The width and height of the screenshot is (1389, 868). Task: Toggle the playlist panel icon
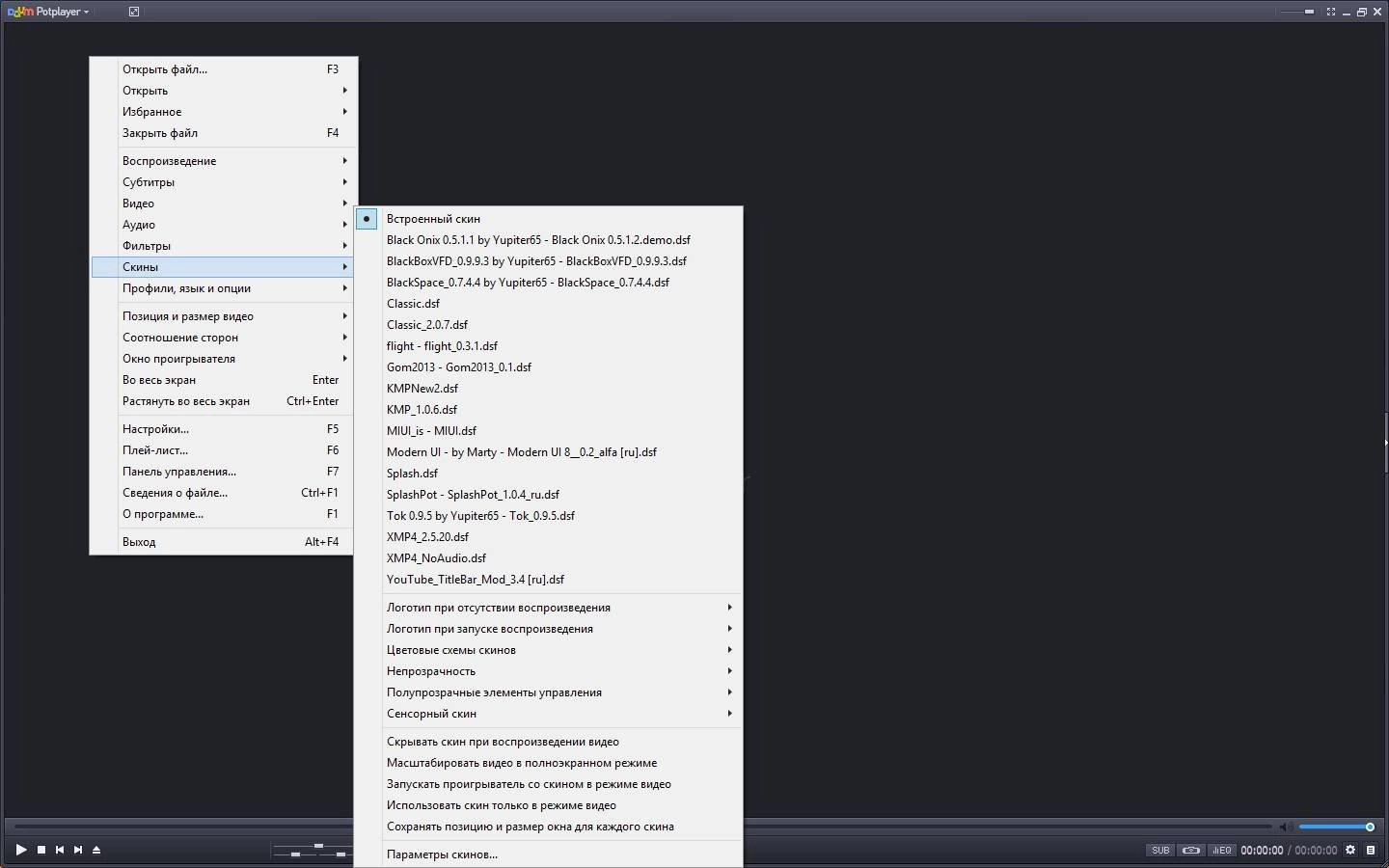coord(1371,850)
